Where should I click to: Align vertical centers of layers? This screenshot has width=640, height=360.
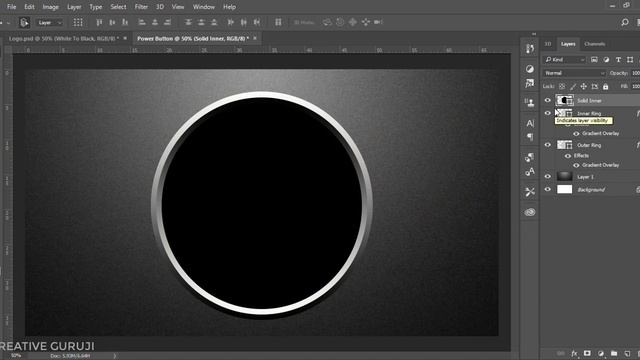point(112,22)
